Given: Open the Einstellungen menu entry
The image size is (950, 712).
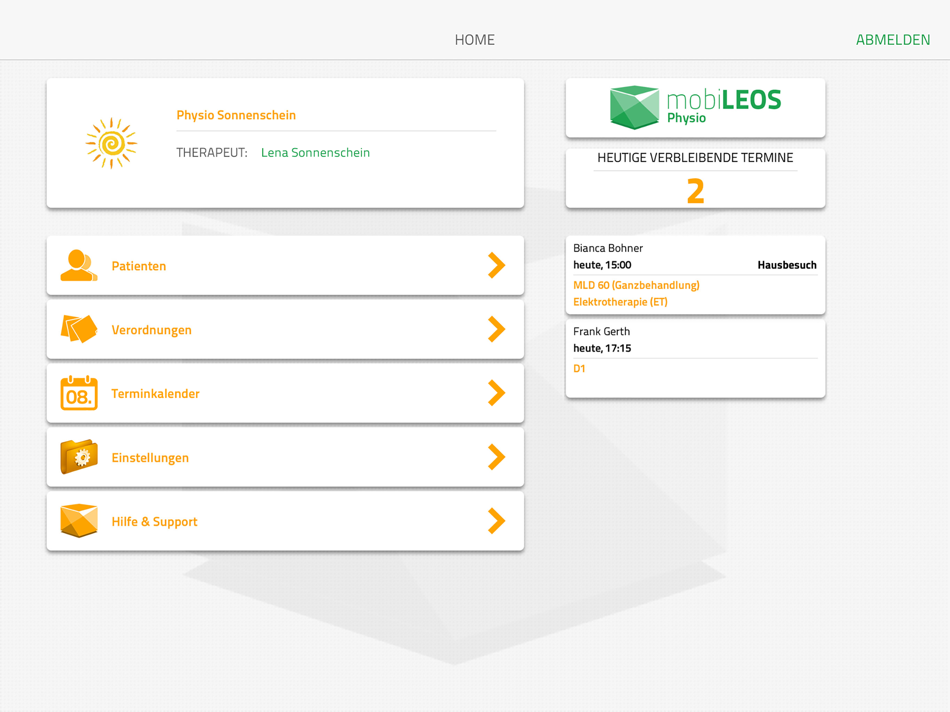Looking at the screenshot, I should pos(285,457).
